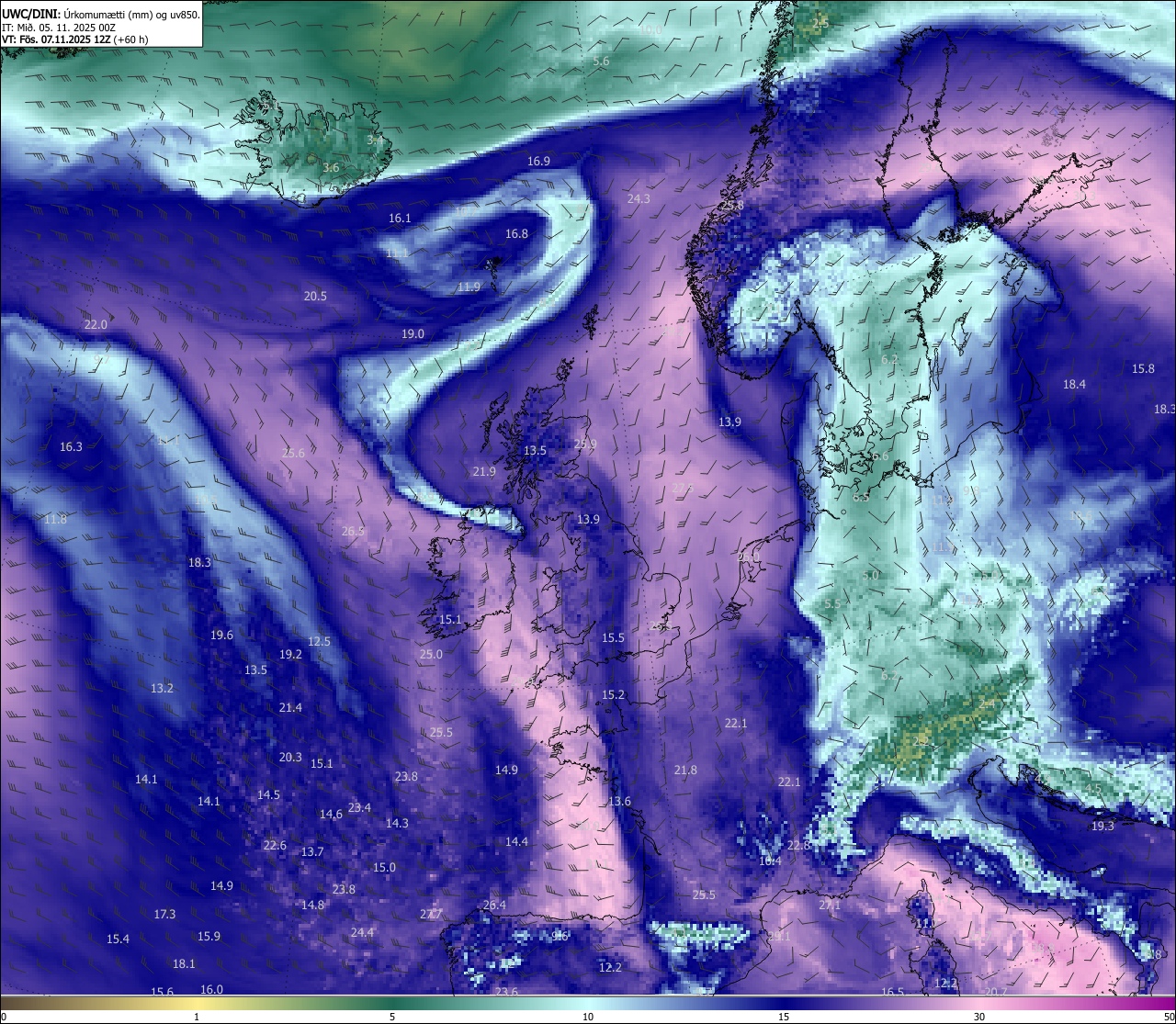Click the '30' tick on the color scale
The height and width of the screenshot is (1024, 1176).
click(979, 1017)
